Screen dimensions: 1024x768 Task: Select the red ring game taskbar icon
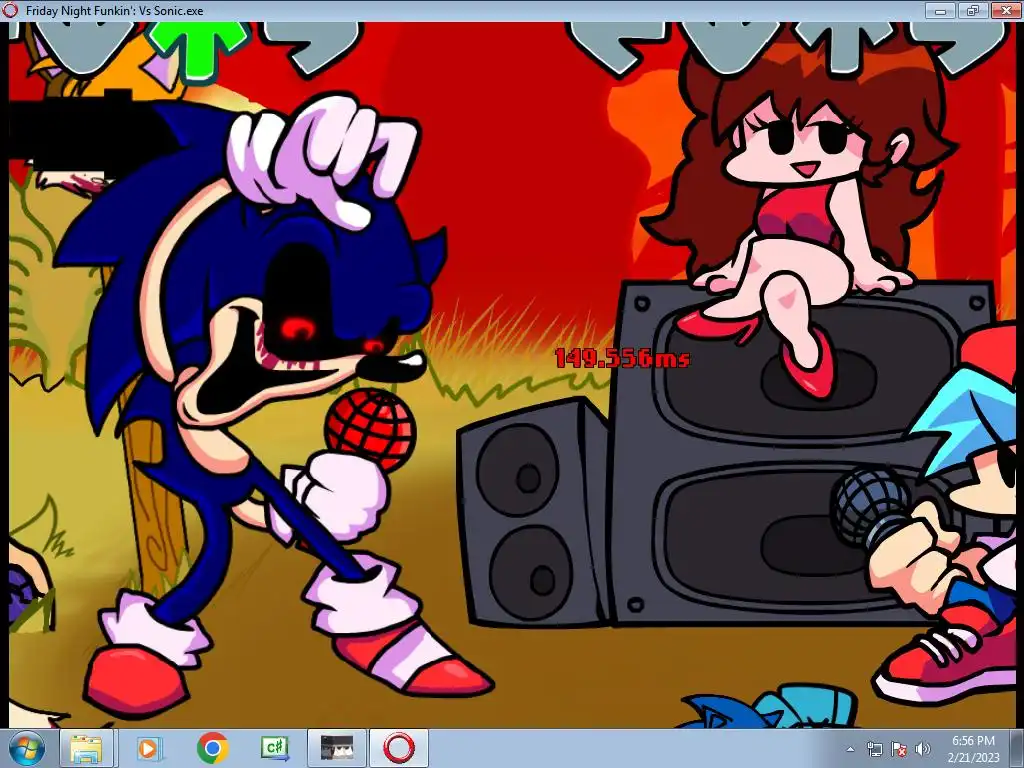(399, 748)
